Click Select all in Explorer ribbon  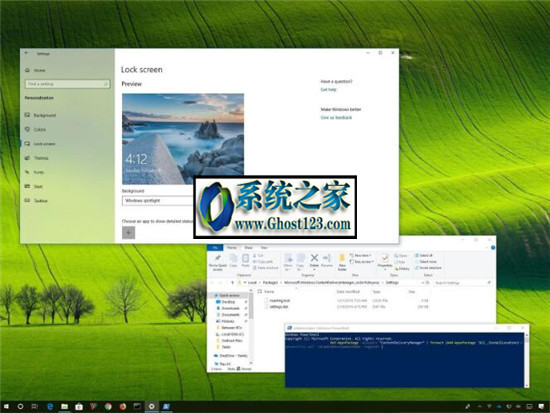(x=424, y=255)
